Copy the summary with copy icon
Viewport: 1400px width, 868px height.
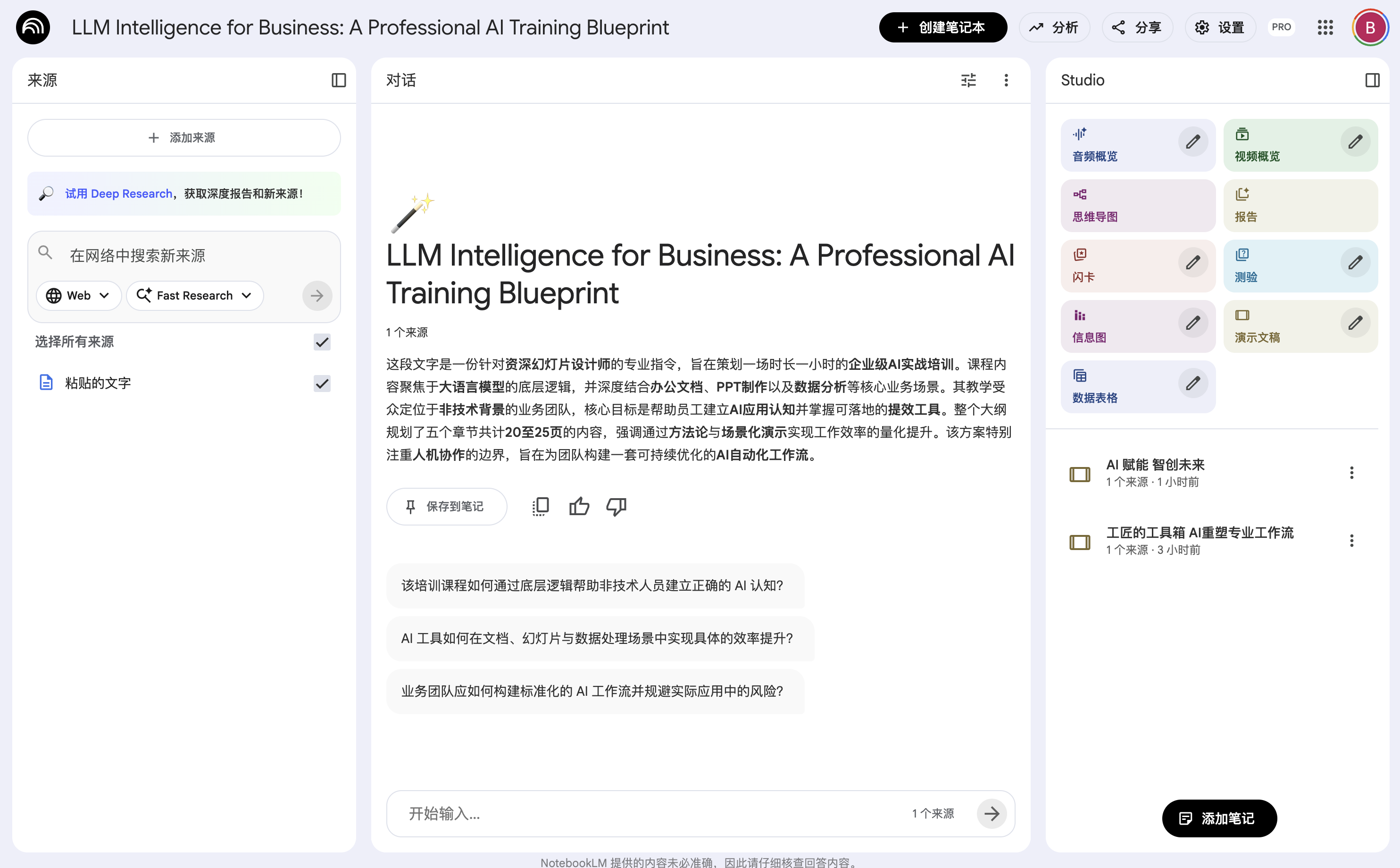pyautogui.click(x=540, y=506)
